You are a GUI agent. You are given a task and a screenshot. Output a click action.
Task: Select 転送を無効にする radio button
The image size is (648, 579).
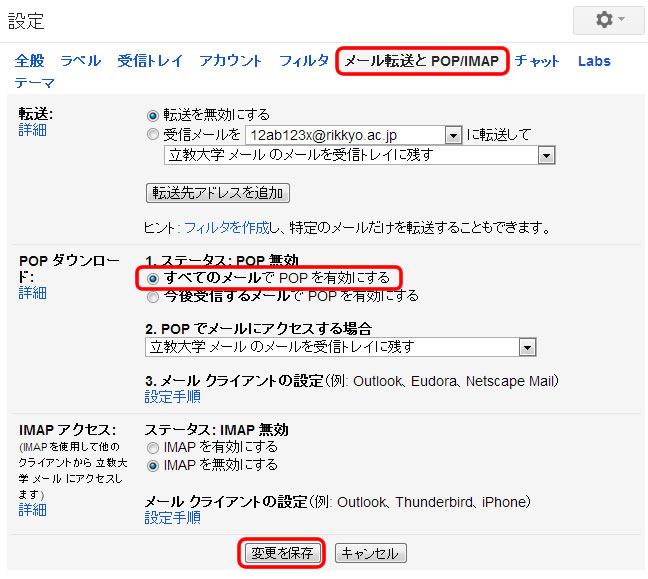tap(153, 115)
